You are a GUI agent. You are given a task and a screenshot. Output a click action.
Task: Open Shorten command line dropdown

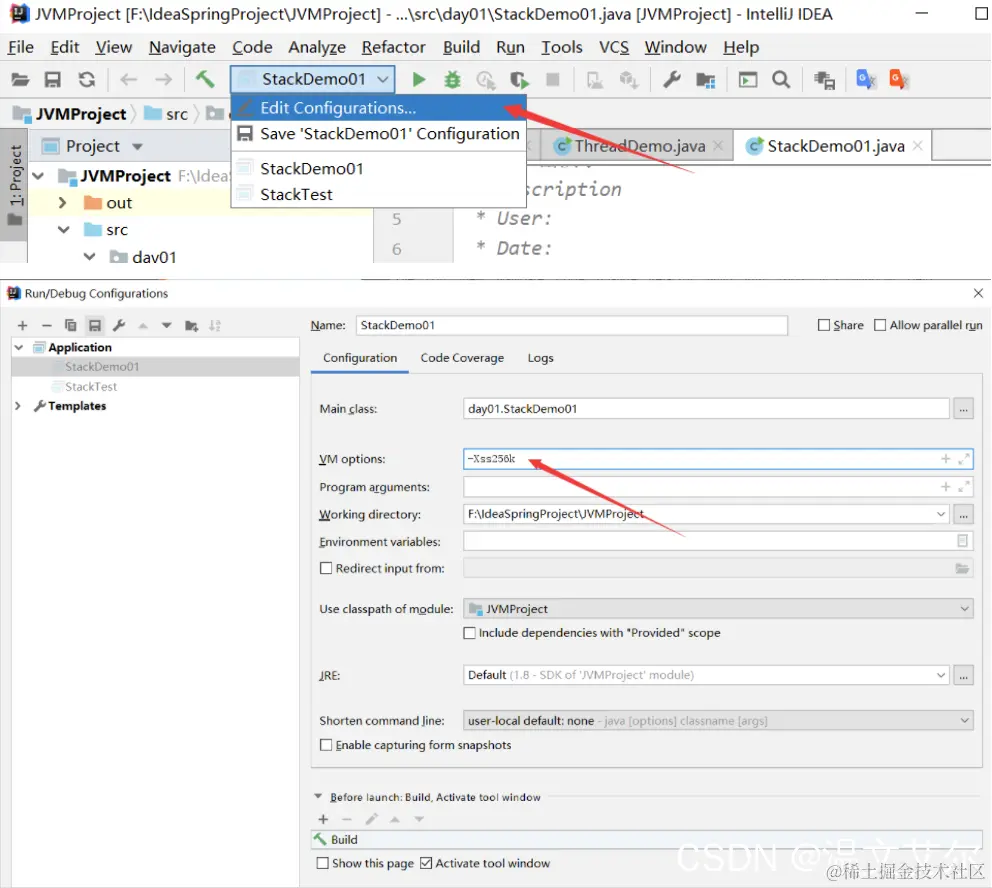718,720
